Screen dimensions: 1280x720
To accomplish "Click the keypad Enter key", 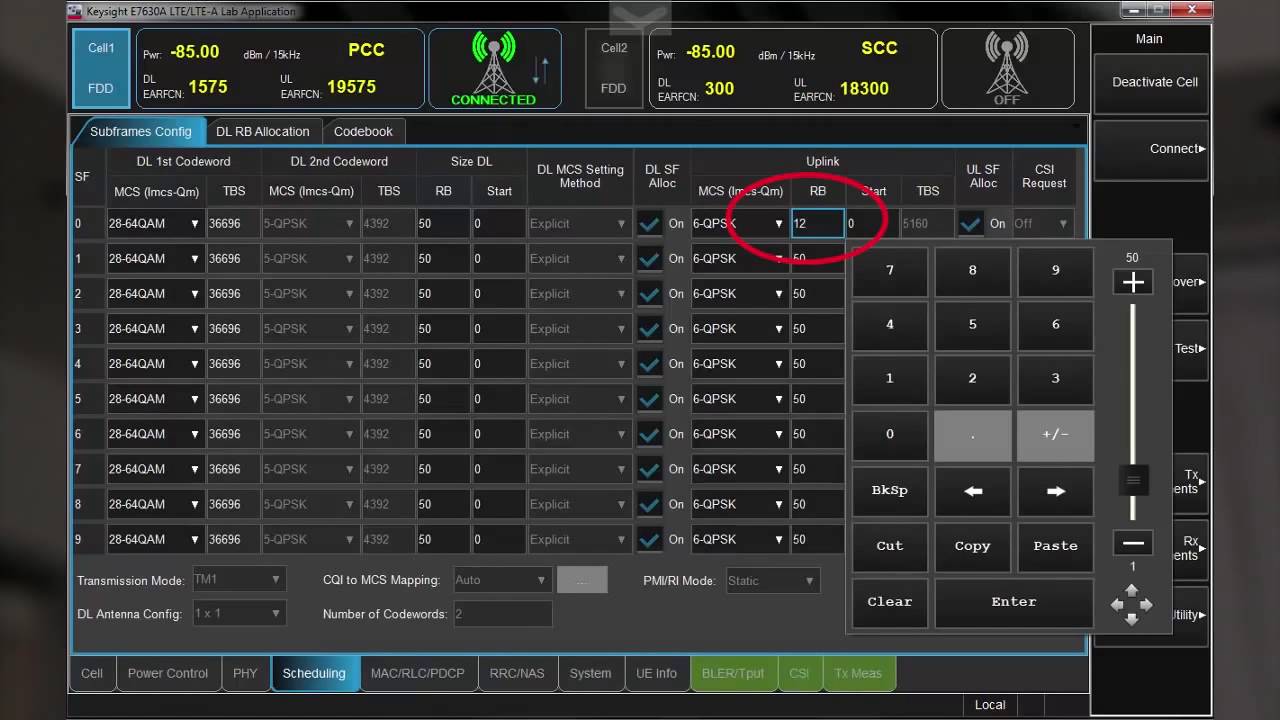I will (x=1014, y=602).
